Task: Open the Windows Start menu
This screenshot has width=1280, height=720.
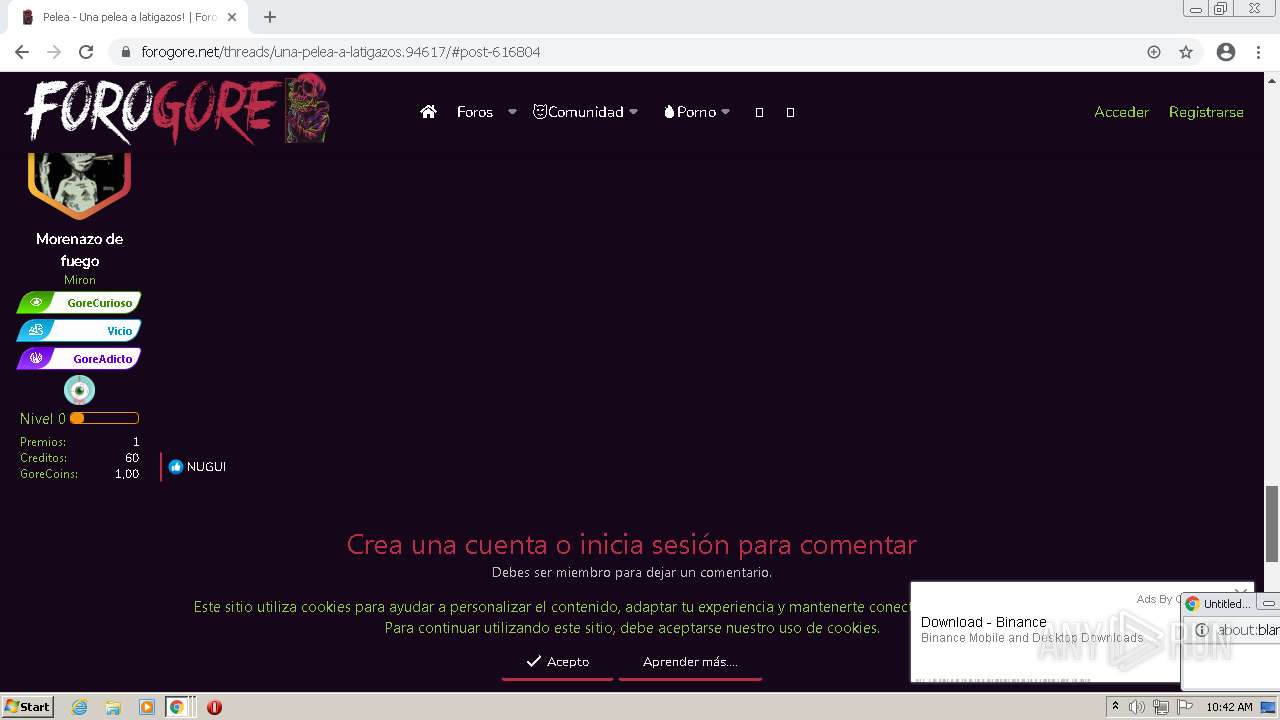Action: (28, 707)
